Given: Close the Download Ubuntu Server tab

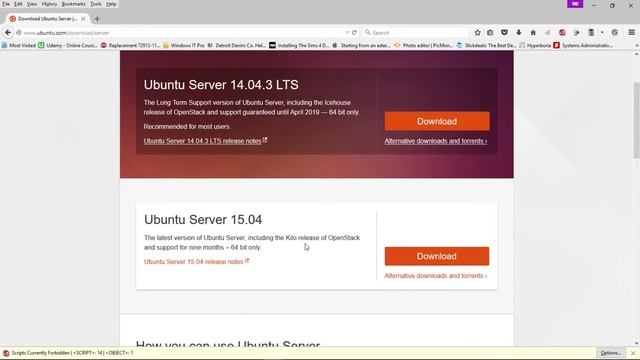Looking at the screenshot, I should pyautogui.click(x=83, y=19).
